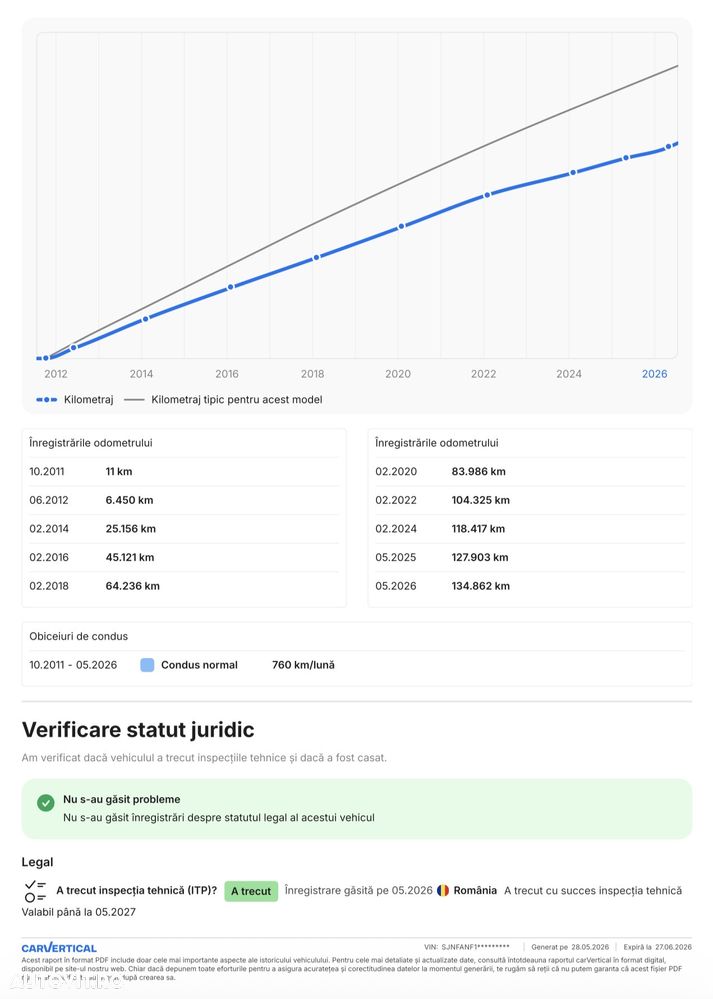Select the 2026 mileage data point on chart
The width and height of the screenshot is (713, 999).
pos(668,147)
